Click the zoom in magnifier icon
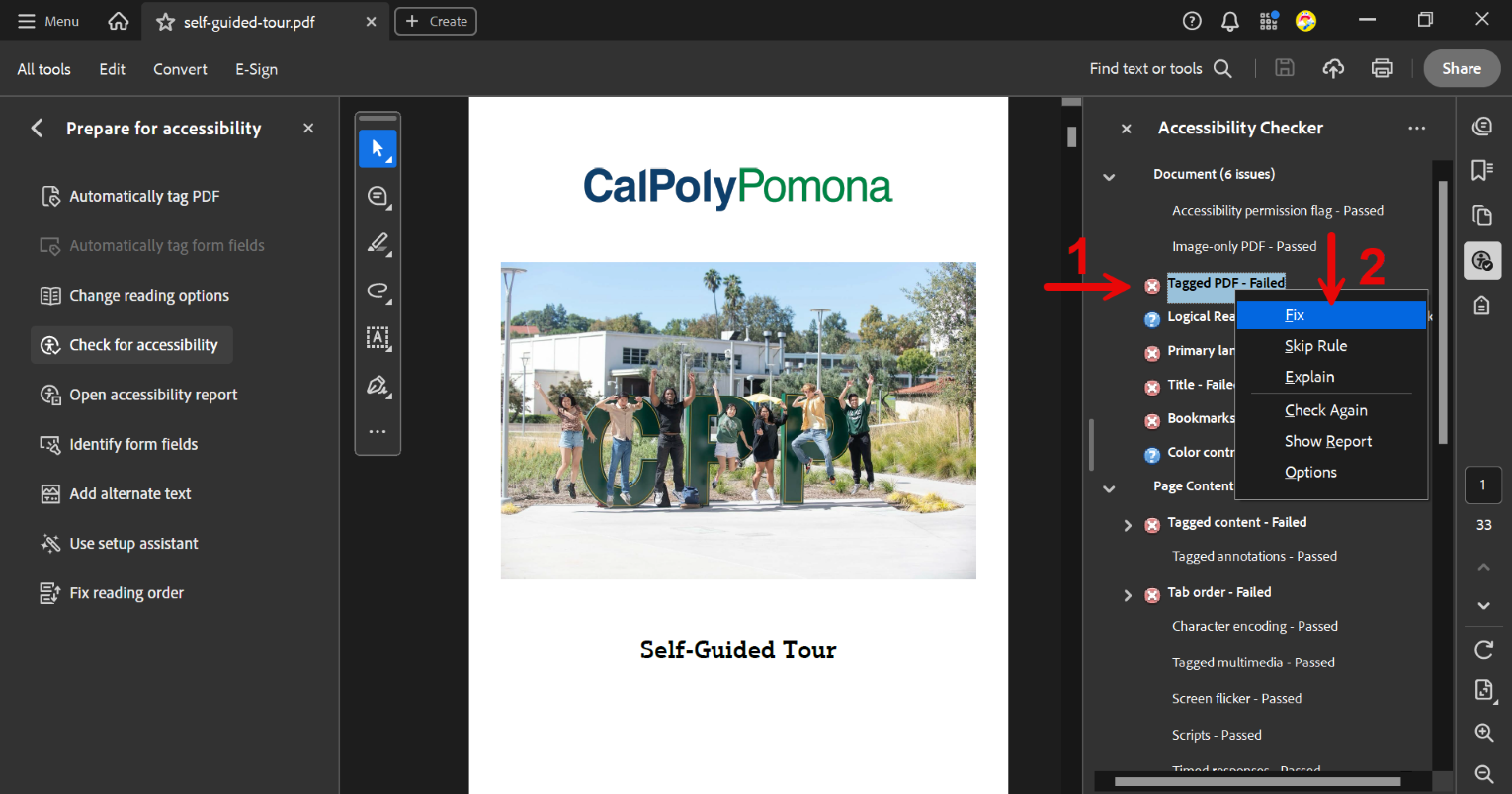This screenshot has height=794, width=1512. pos(1483,733)
